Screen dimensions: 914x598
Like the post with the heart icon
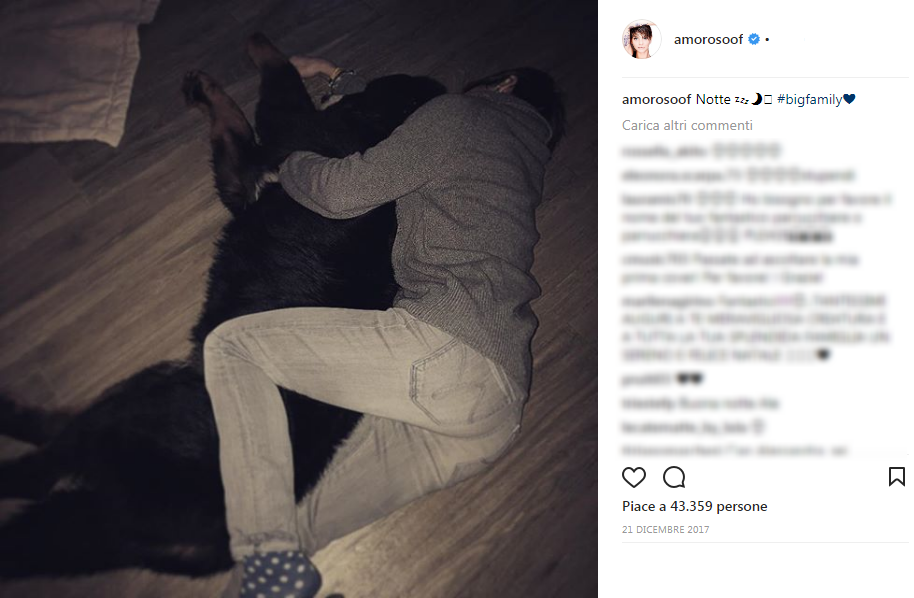634,477
